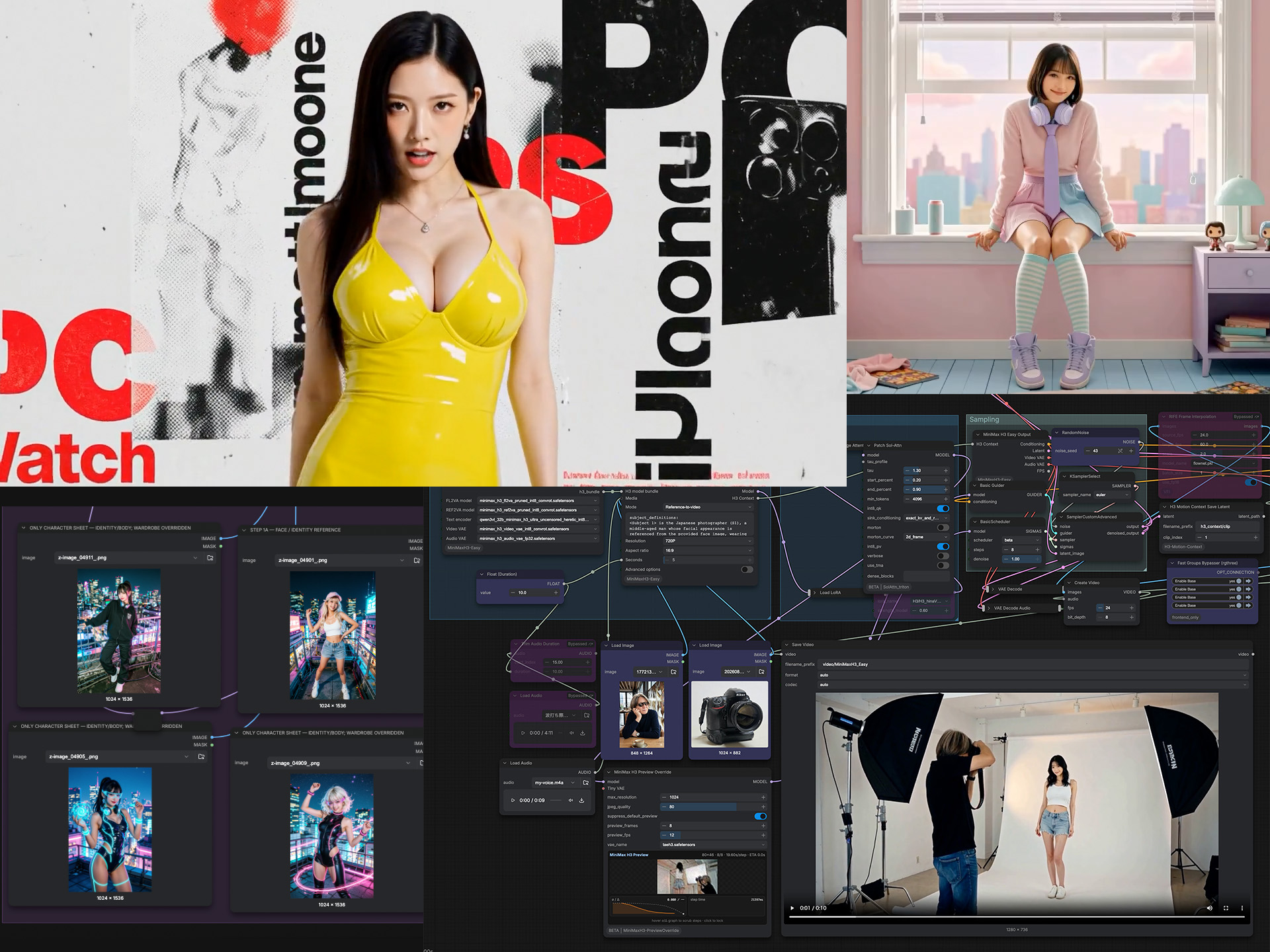Collapse the RandomNoise node

[1057, 432]
